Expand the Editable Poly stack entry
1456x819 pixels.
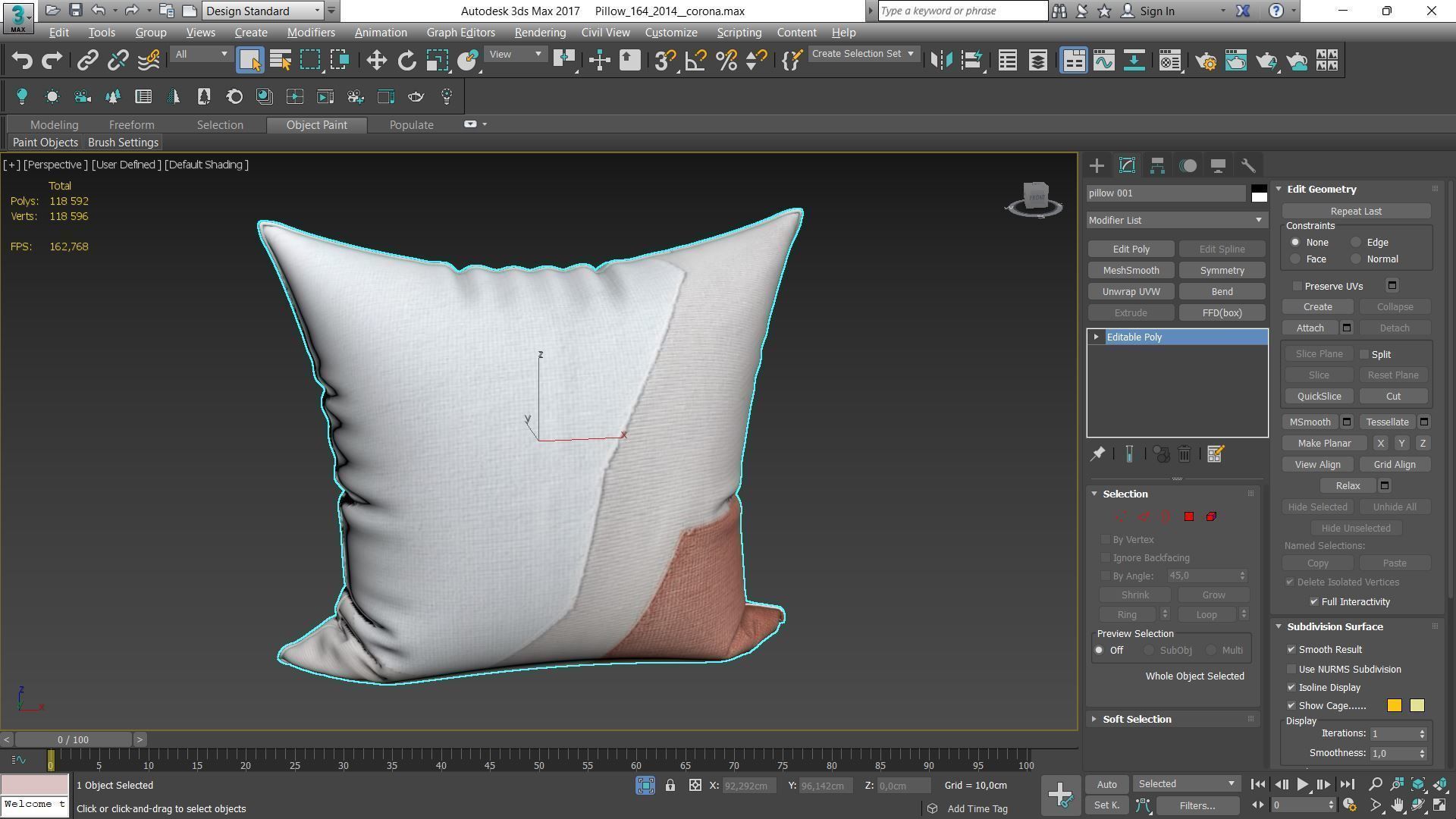pyautogui.click(x=1096, y=337)
